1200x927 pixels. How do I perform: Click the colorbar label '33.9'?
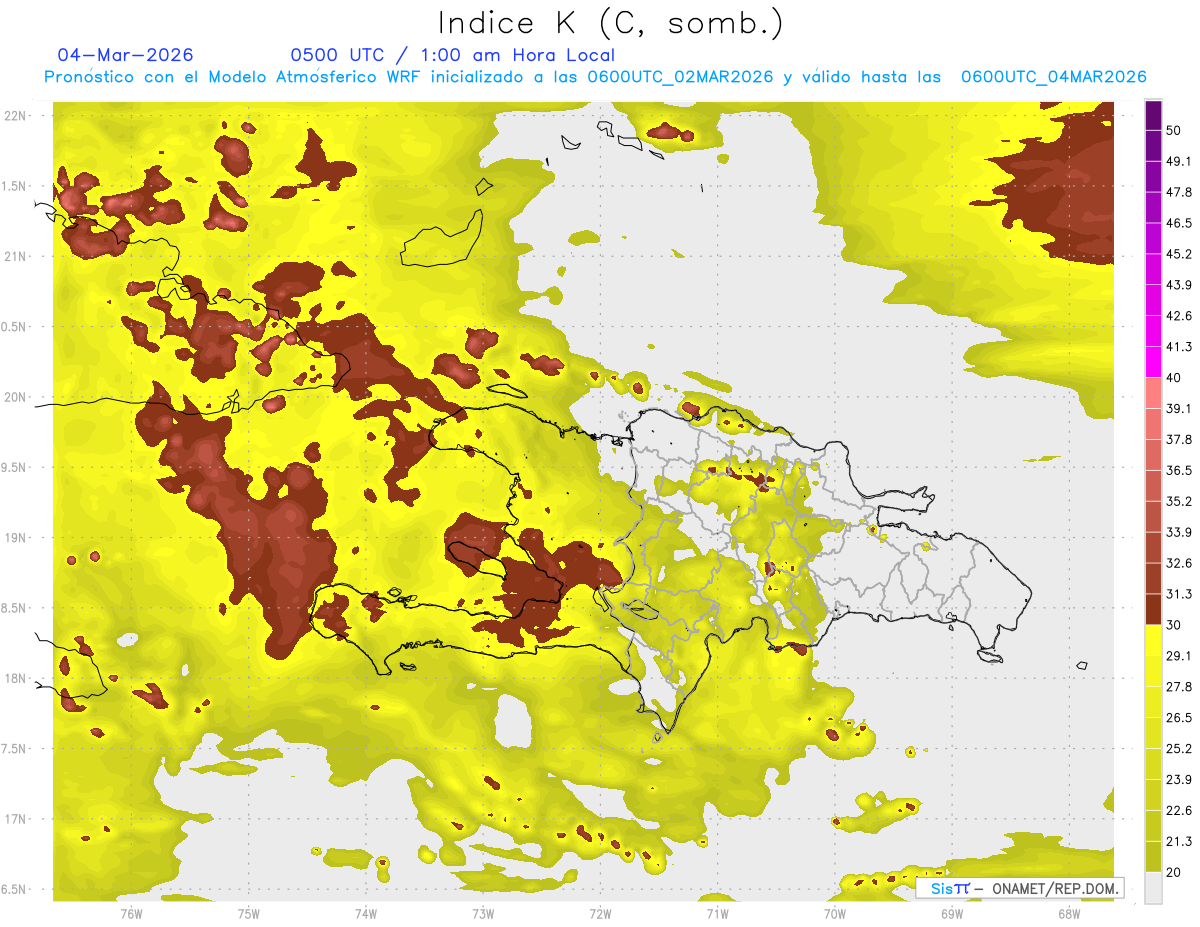[1179, 532]
